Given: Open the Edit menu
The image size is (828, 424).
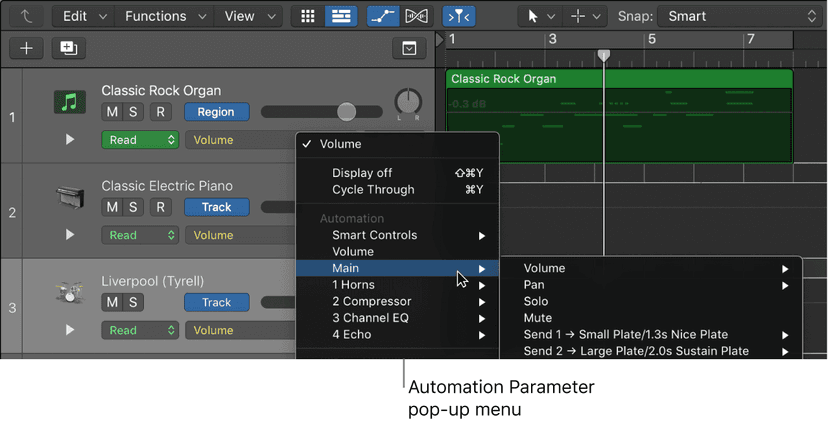Looking at the screenshot, I should 83,16.
